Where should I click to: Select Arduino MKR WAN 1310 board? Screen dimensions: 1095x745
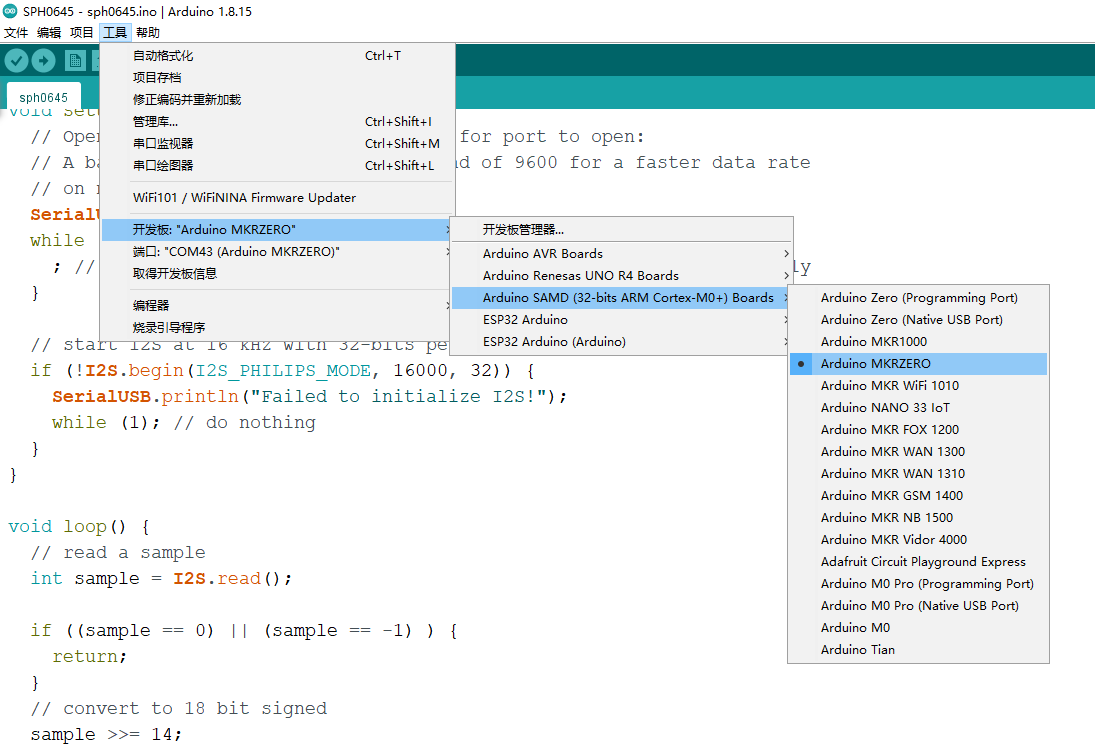point(918,473)
